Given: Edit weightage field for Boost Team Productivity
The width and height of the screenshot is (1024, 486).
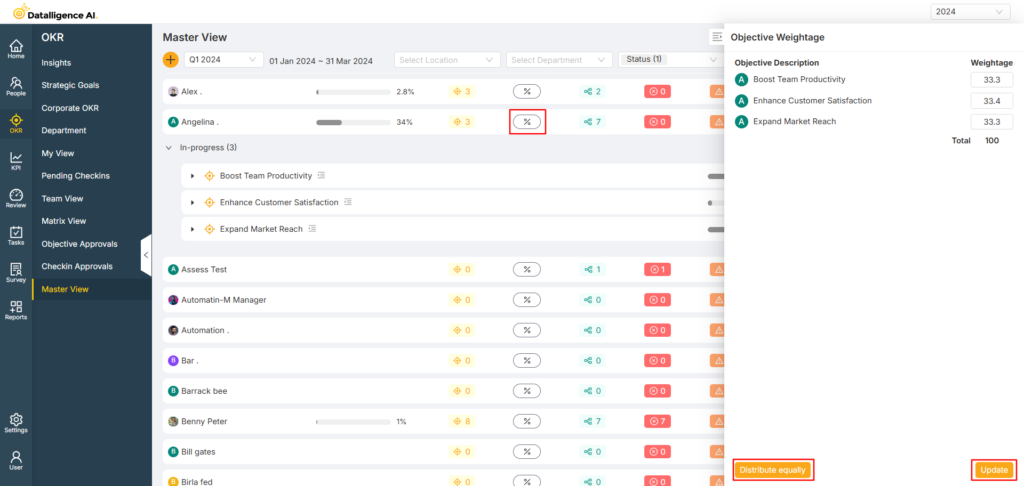Looking at the screenshot, I should click(x=991, y=80).
